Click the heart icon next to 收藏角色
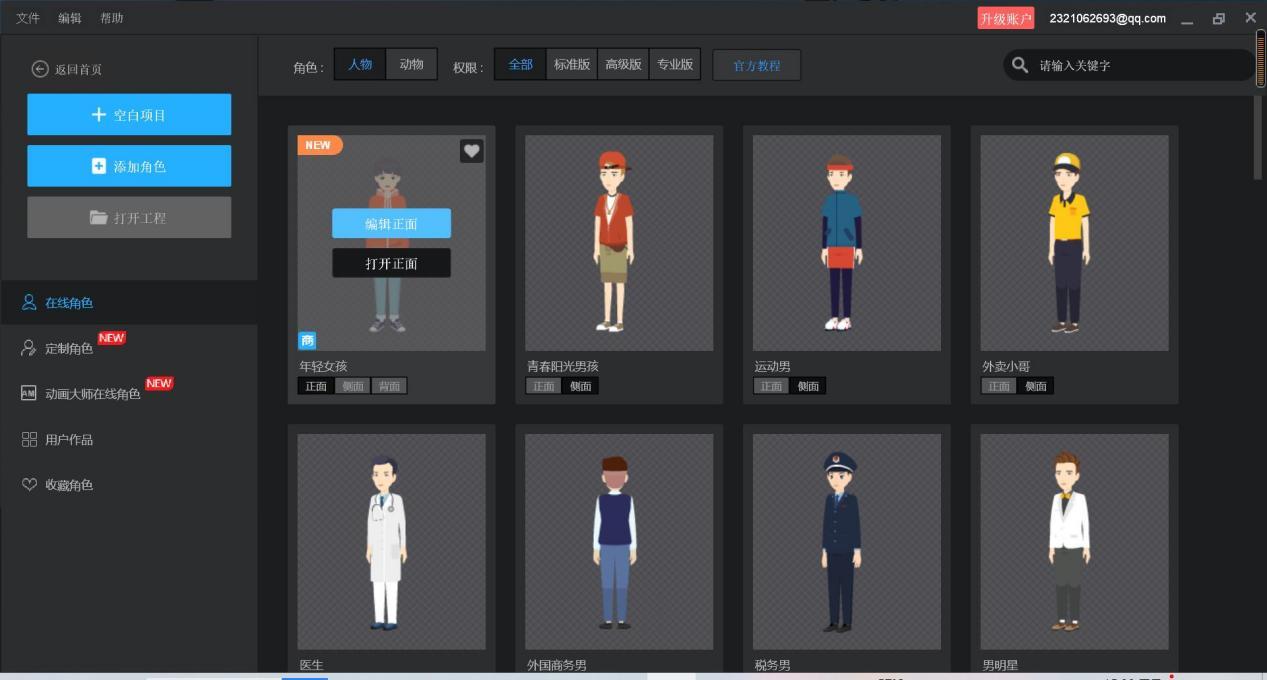The width and height of the screenshot is (1267, 680). pos(29,484)
